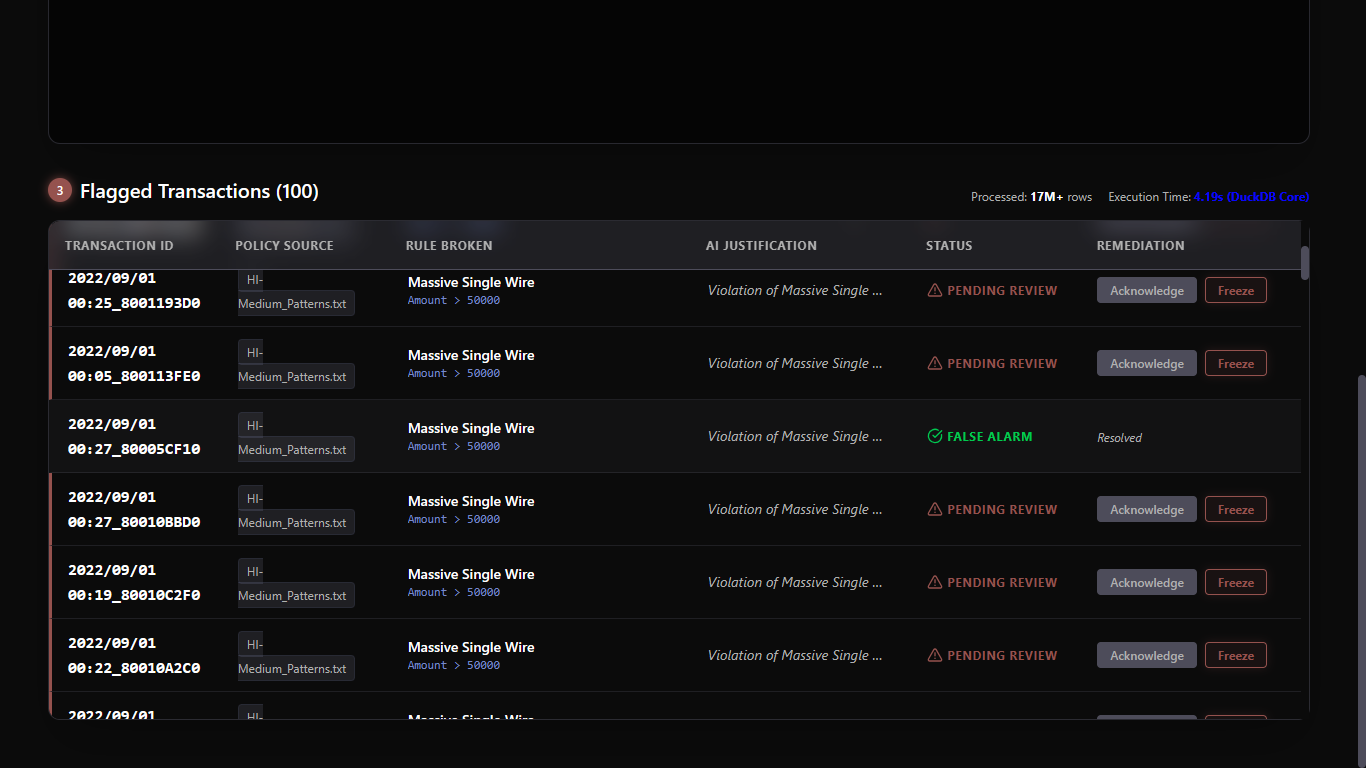Click the AI Justification column header
1366x768 pixels.
pos(761,246)
